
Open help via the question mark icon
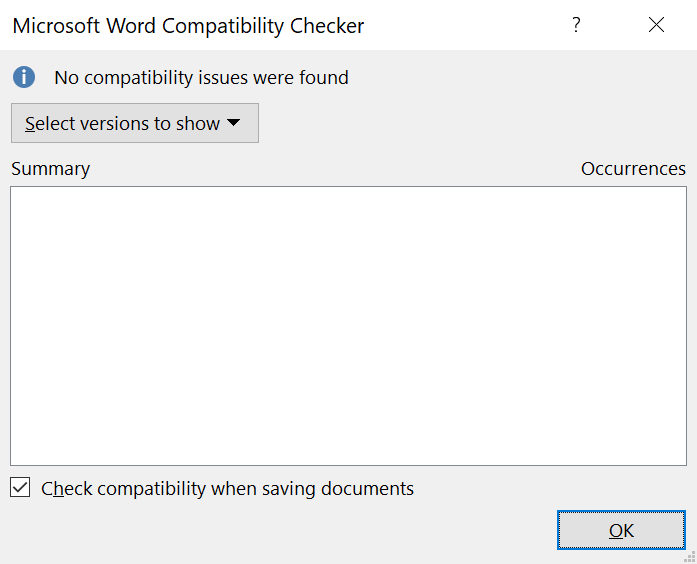pos(576,25)
